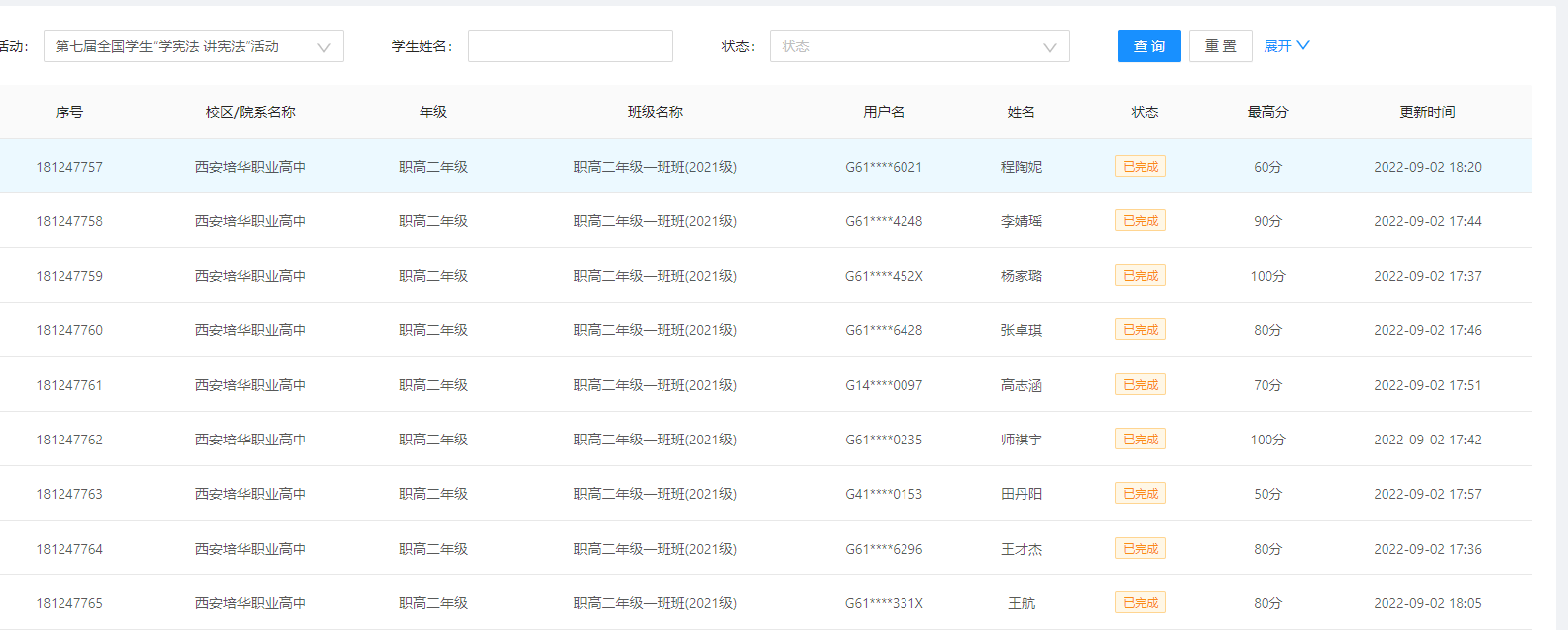This screenshot has height=630, width=1568.
Task: Click 已完成 status tag for 王航
Action: point(1140,603)
